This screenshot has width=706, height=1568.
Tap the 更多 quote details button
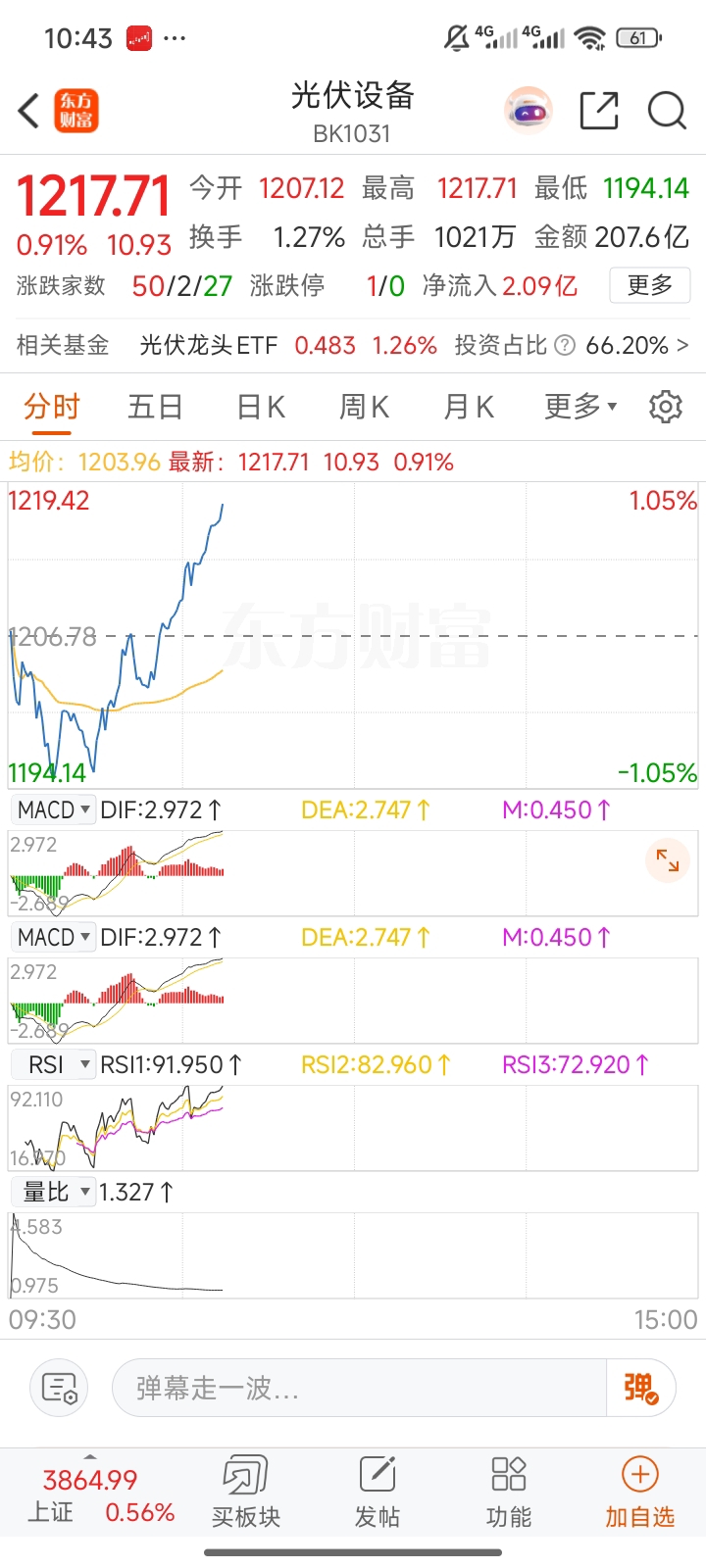[x=650, y=285]
